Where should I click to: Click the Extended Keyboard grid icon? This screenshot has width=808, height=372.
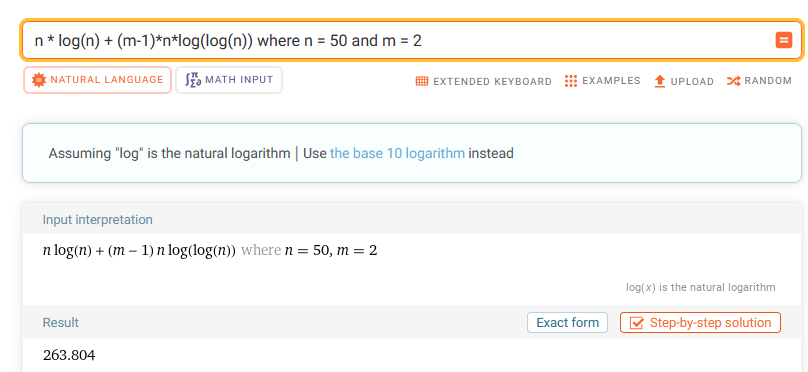point(422,81)
